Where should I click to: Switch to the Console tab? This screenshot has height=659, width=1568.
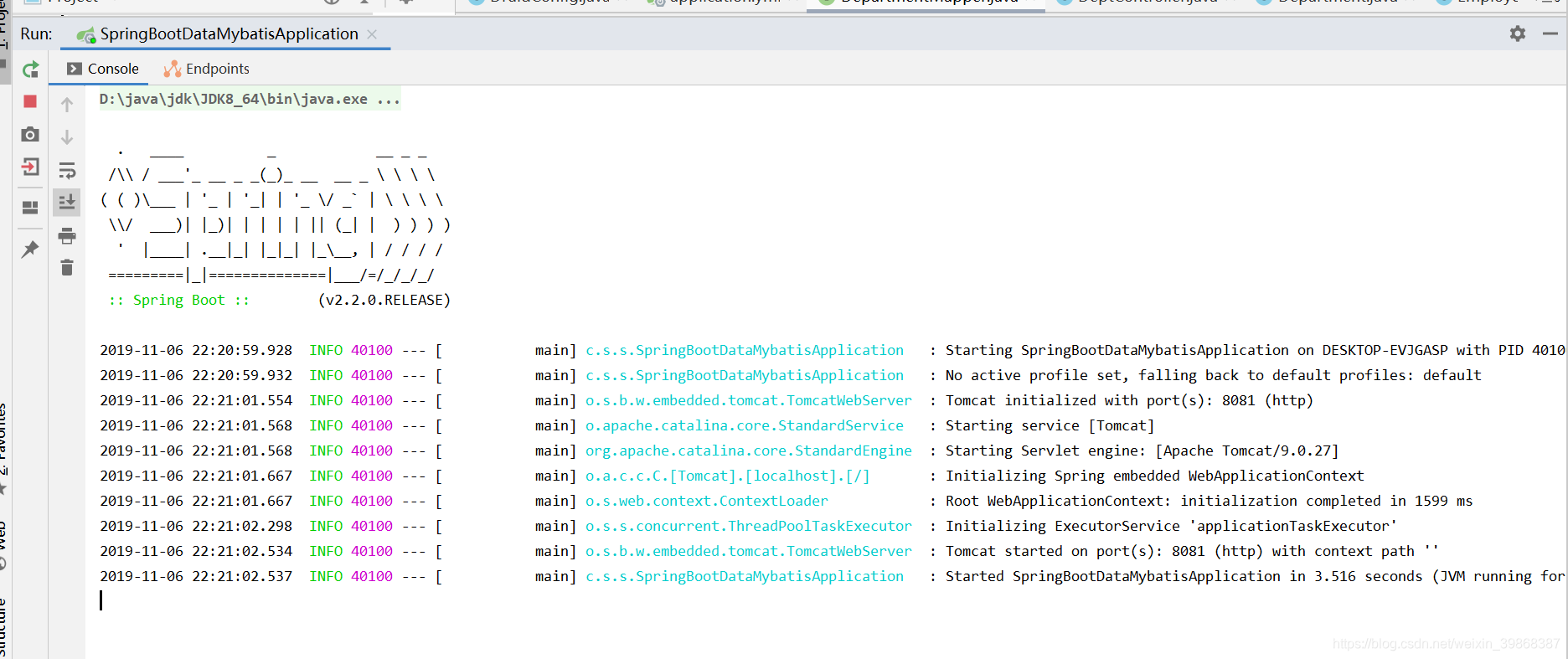point(102,69)
